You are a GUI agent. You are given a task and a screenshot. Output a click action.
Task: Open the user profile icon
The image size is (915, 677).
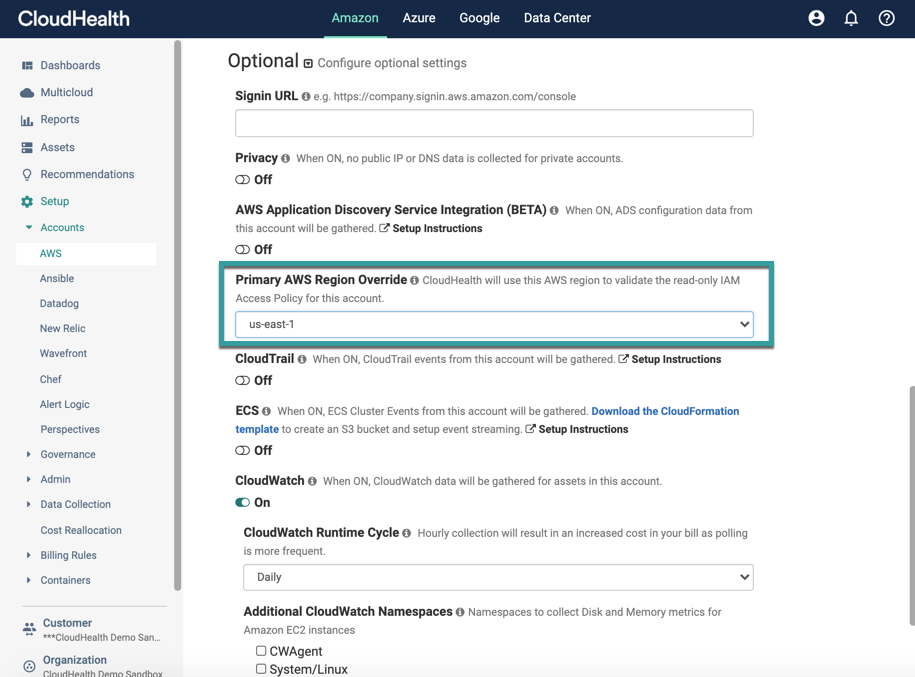coord(816,18)
